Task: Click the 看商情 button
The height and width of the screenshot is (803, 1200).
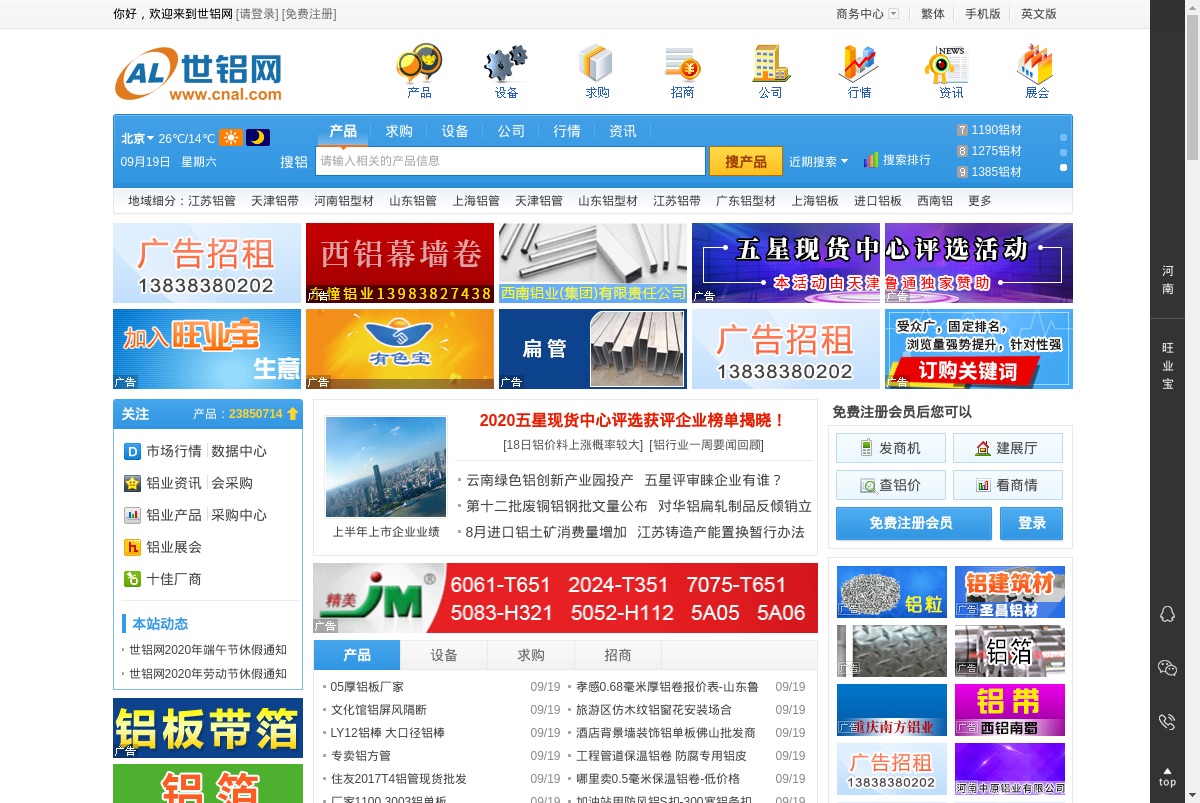Action: [x=1008, y=485]
